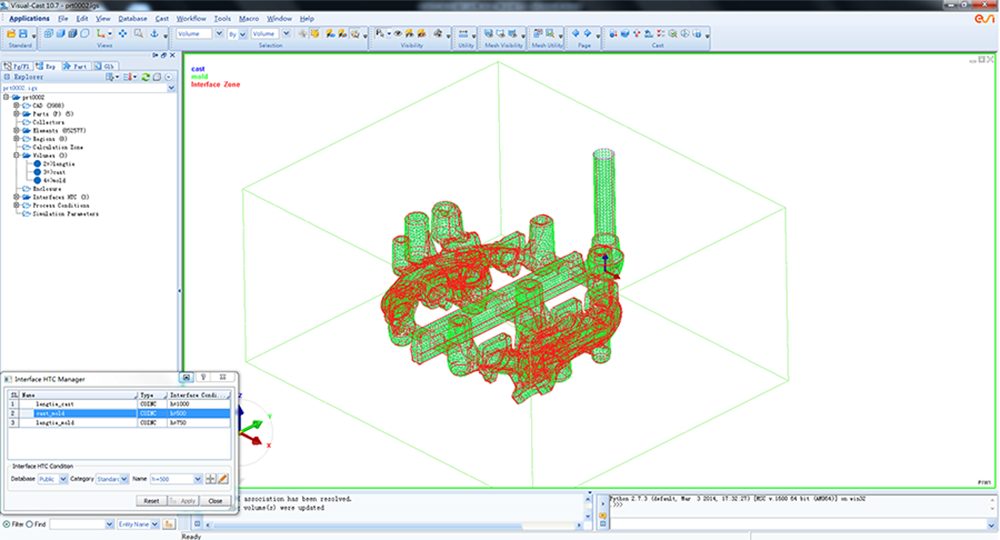Click the eye icon in Visibility toolbar
1000x540 pixels.
tap(397, 34)
